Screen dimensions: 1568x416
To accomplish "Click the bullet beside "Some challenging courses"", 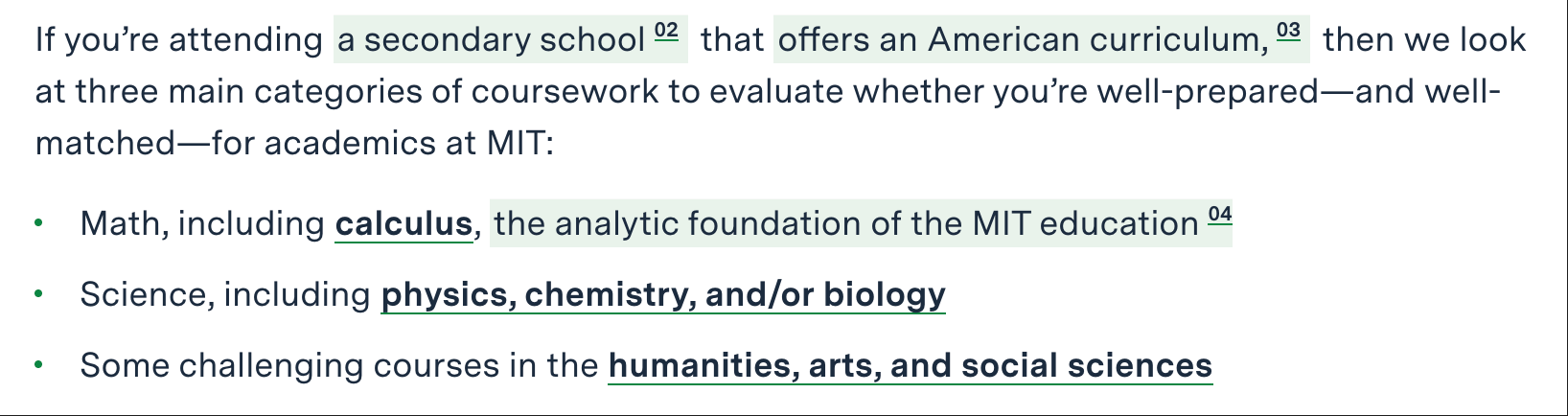I will tap(38, 365).
